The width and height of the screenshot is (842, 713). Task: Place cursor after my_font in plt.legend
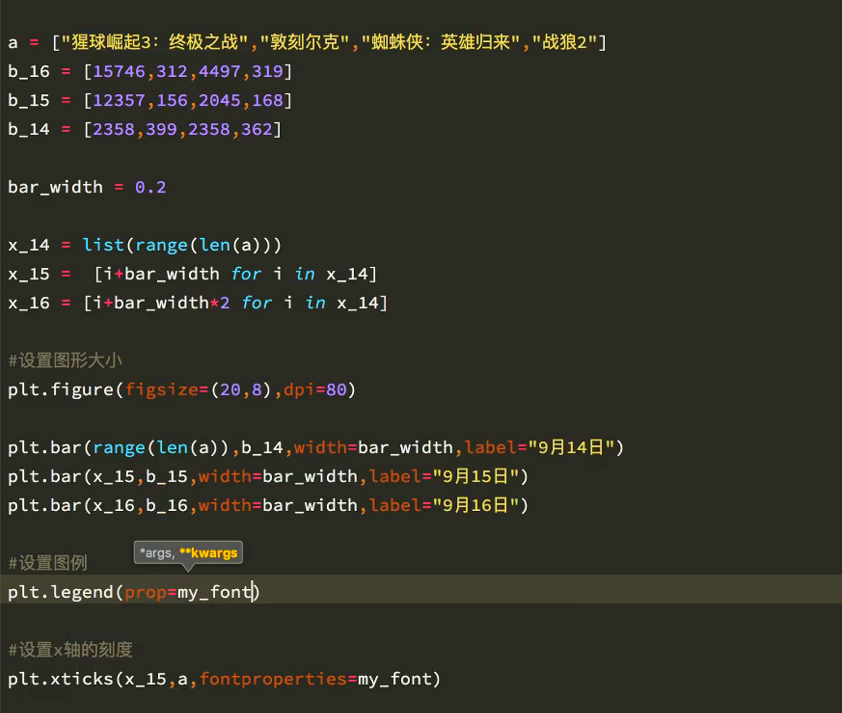point(252,592)
